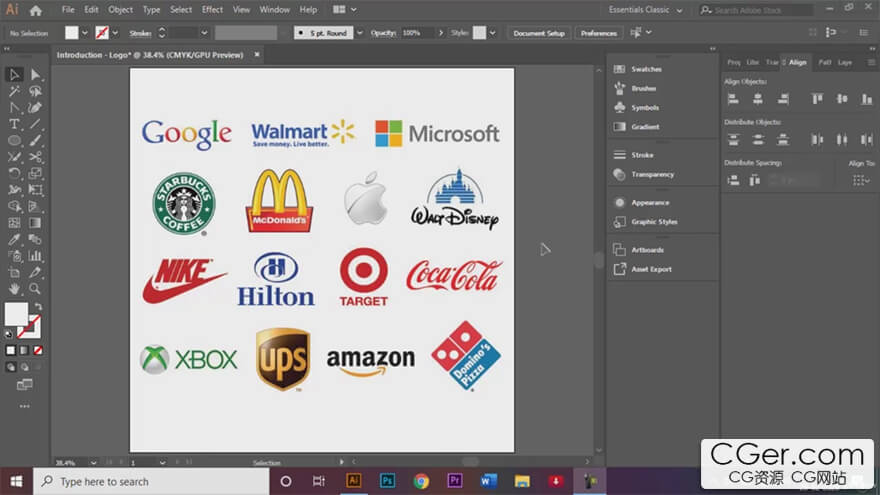The height and width of the screenshot is (495, 880).
Task: Set paint mode to Color
Action: (11, 350)
